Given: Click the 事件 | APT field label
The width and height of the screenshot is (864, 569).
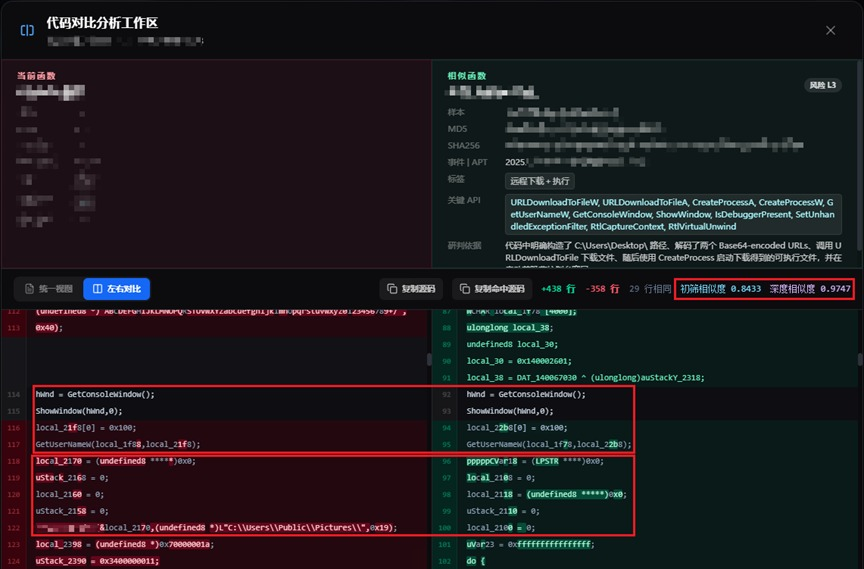Looking at the screenshot, I should (467, 162).
